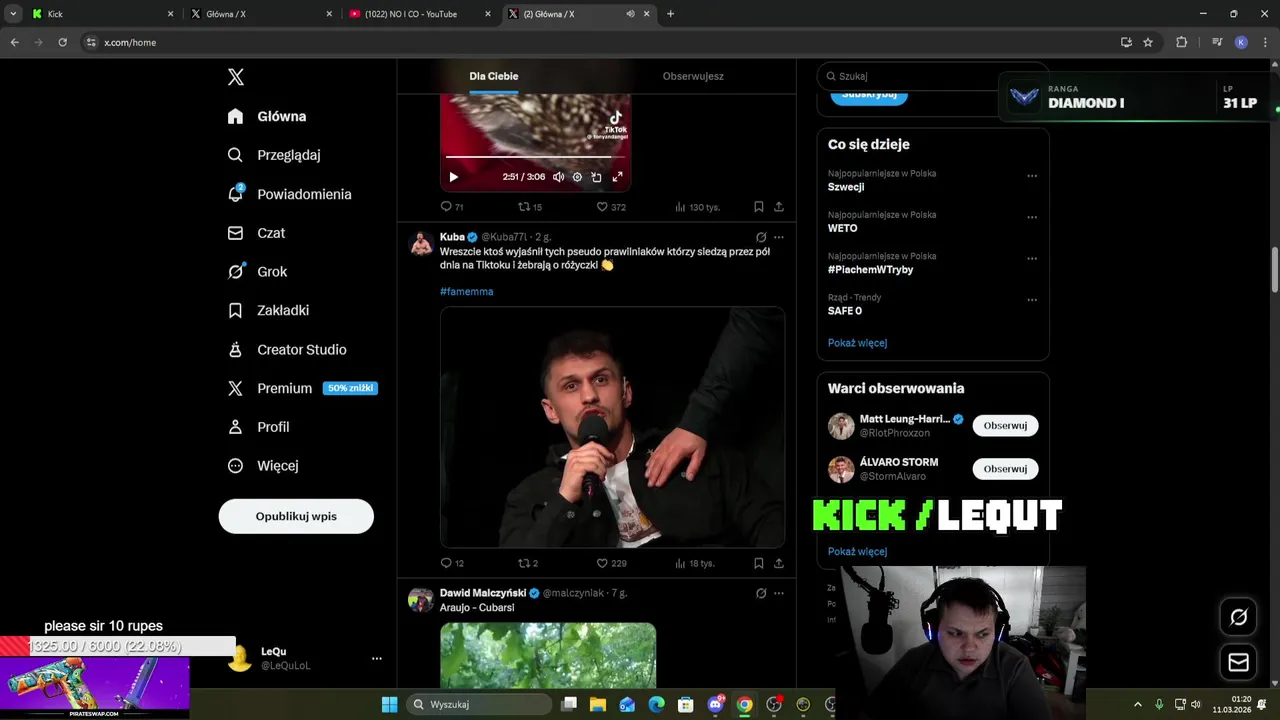Screen dimensions: 1280x720
Task: Open Windows Start menu
Action: (x=389, y=704)
